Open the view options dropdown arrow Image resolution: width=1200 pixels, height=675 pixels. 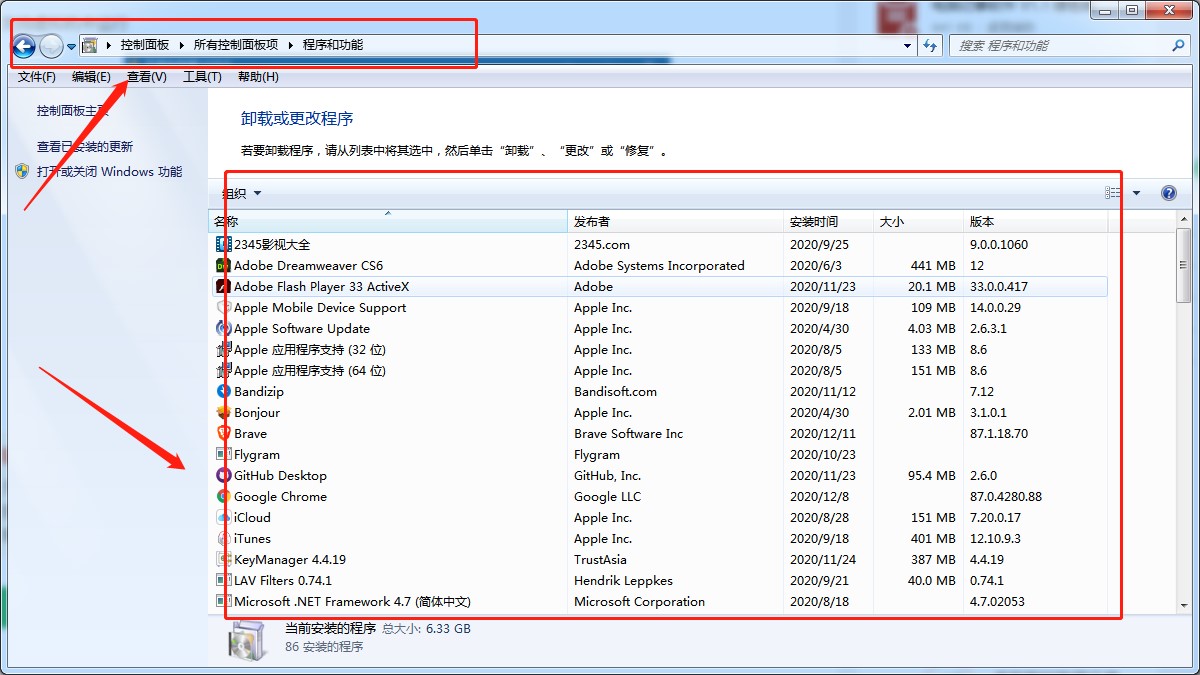(x=1136, y=193)
